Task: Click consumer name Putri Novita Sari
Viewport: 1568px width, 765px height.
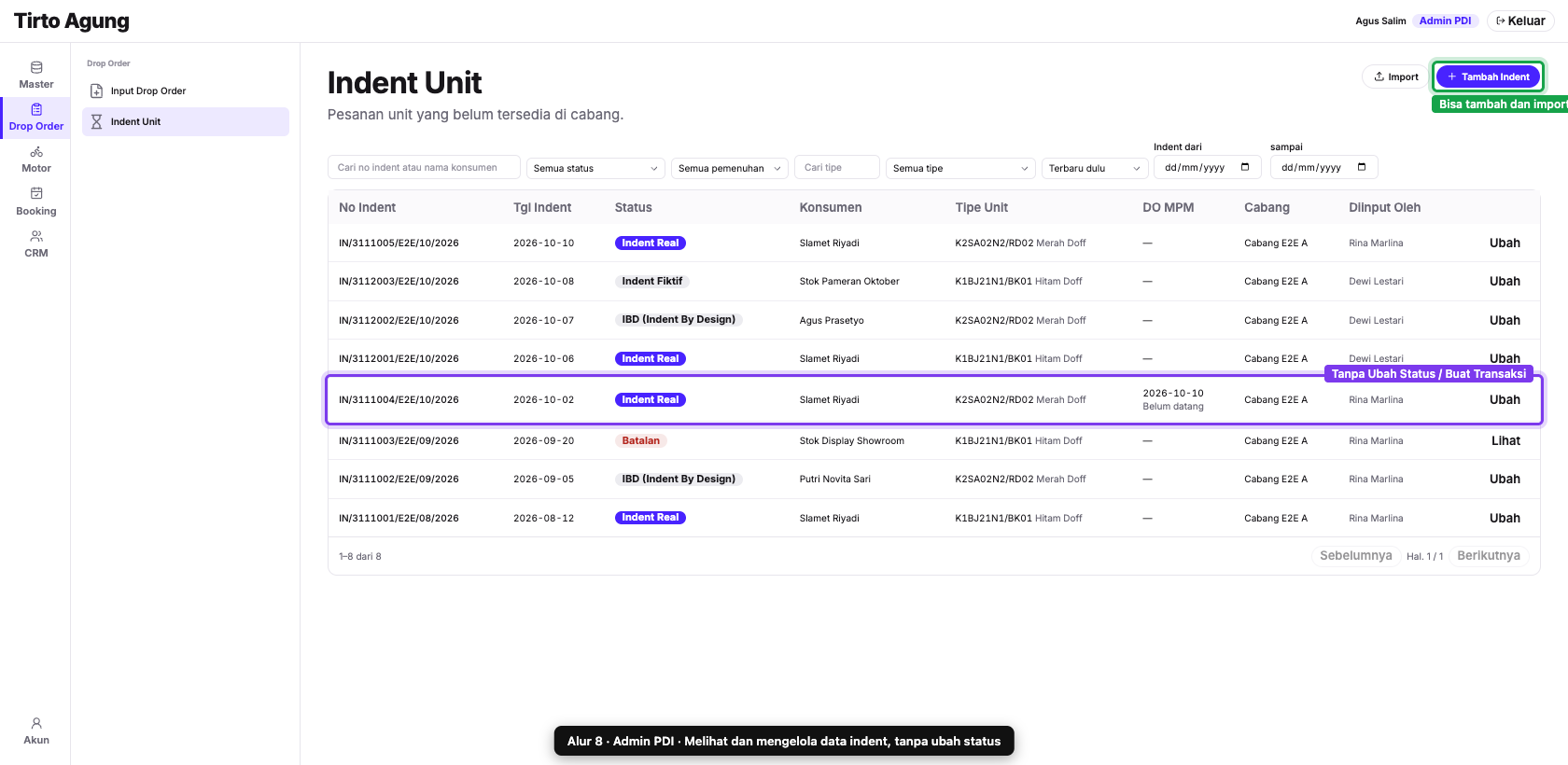Action: pos(834,479)
